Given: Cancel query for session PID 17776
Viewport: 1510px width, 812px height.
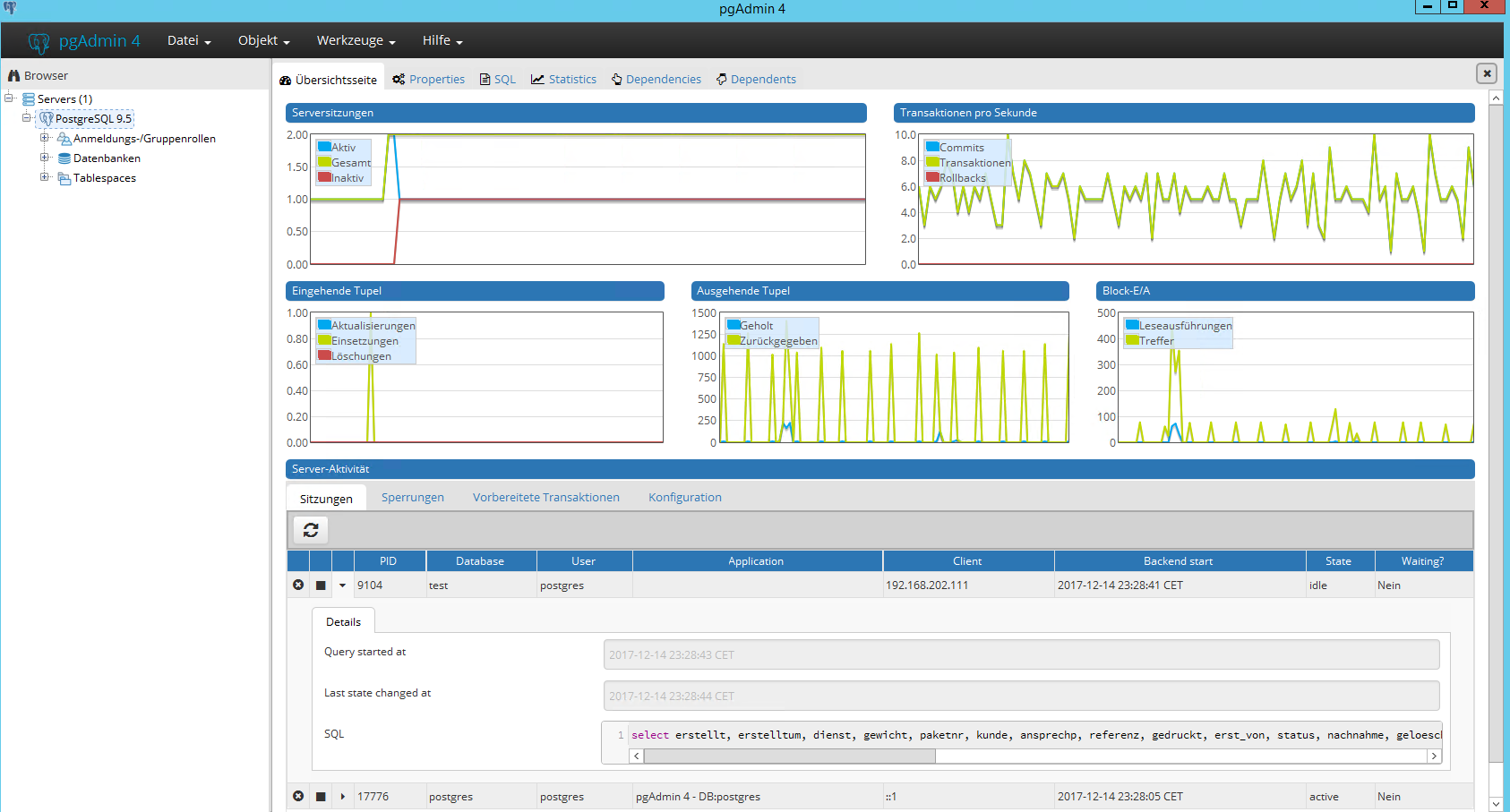Looking at the screenshot, I should click(x=298, y=796).
